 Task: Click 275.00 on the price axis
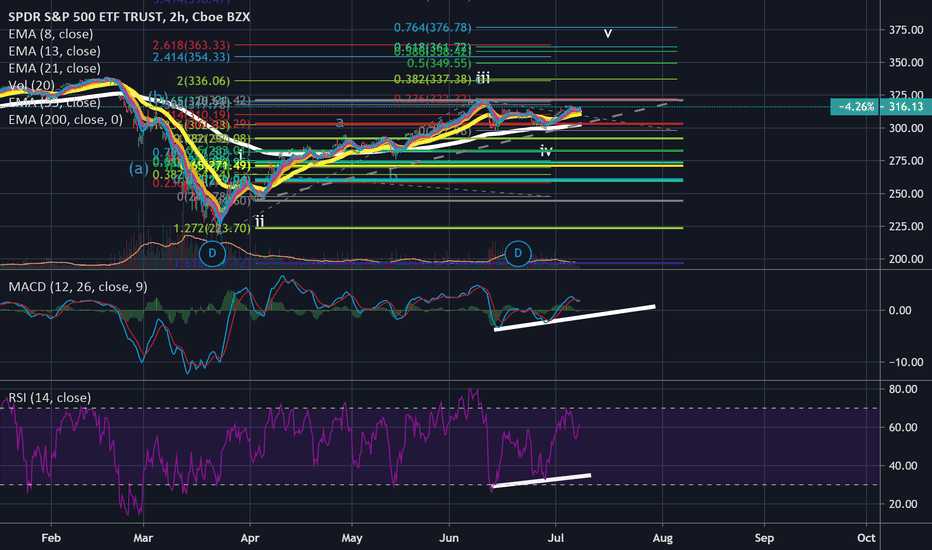click(x=906, y=161)
